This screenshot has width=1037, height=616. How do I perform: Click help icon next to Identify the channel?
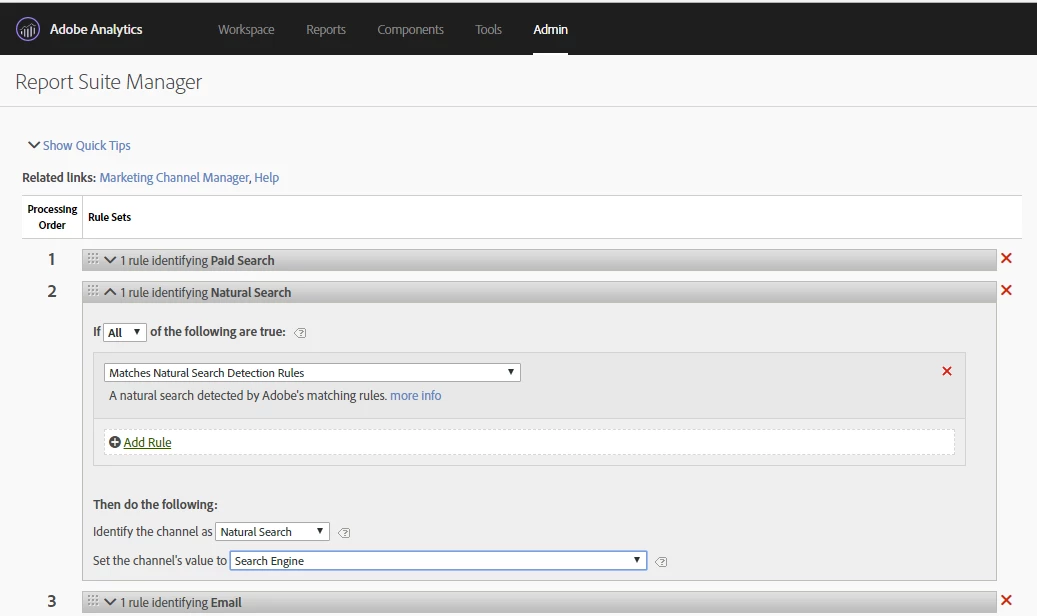344,533
